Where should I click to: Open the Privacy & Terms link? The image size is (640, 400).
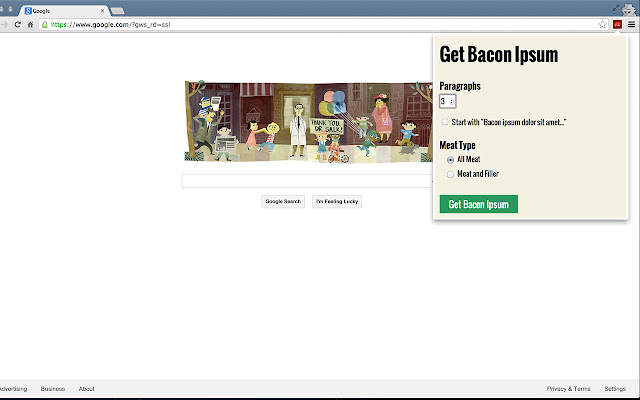click(x=569, y=389)
